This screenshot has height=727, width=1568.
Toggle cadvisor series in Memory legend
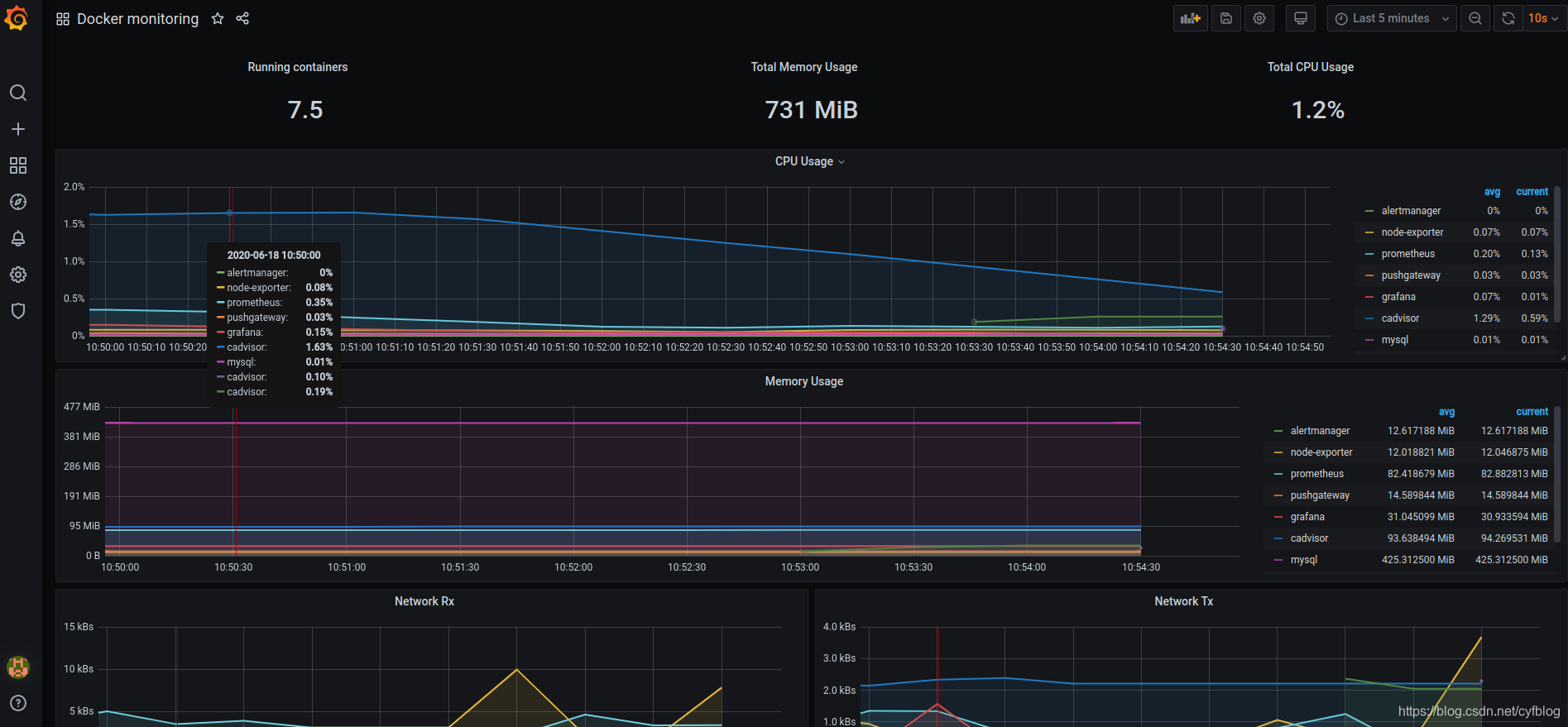[x=1309, y=538]
